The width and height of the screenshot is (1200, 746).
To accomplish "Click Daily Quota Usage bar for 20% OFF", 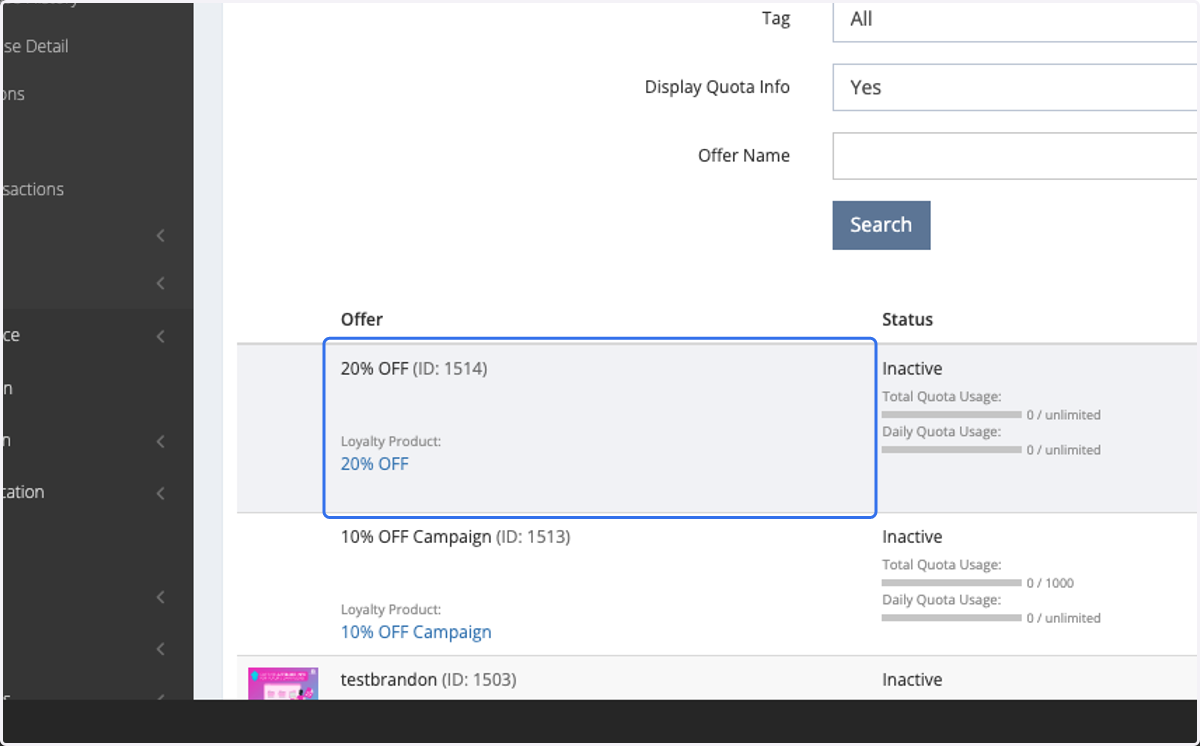I will [x=952, y=450].
